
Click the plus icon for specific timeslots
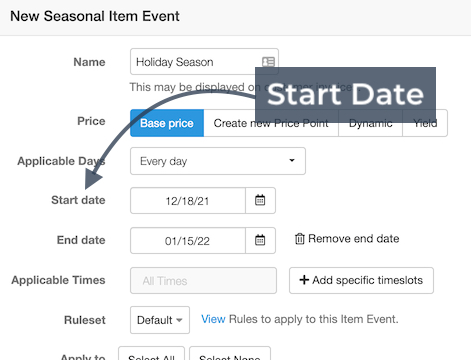tap(304, 280)
